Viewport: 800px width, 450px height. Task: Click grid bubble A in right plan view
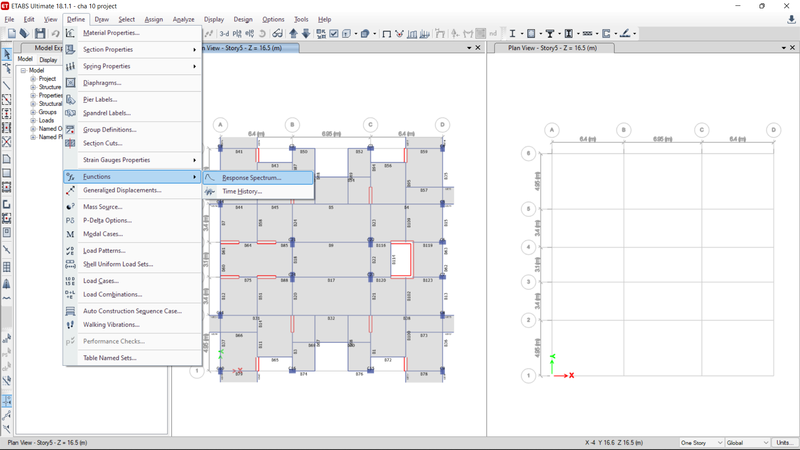tap(552, 130)
